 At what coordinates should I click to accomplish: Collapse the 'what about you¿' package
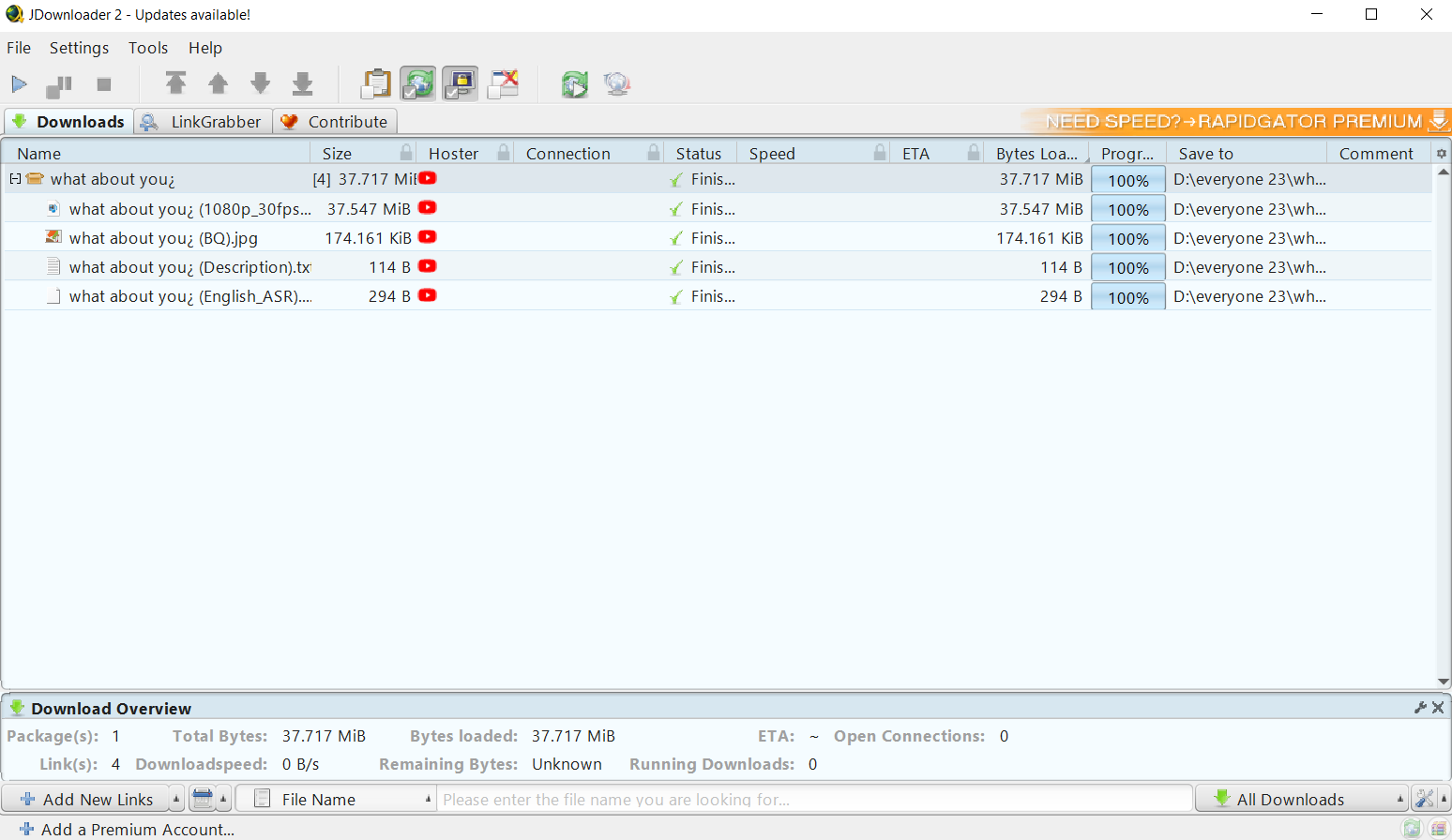(x=15, y=178)
